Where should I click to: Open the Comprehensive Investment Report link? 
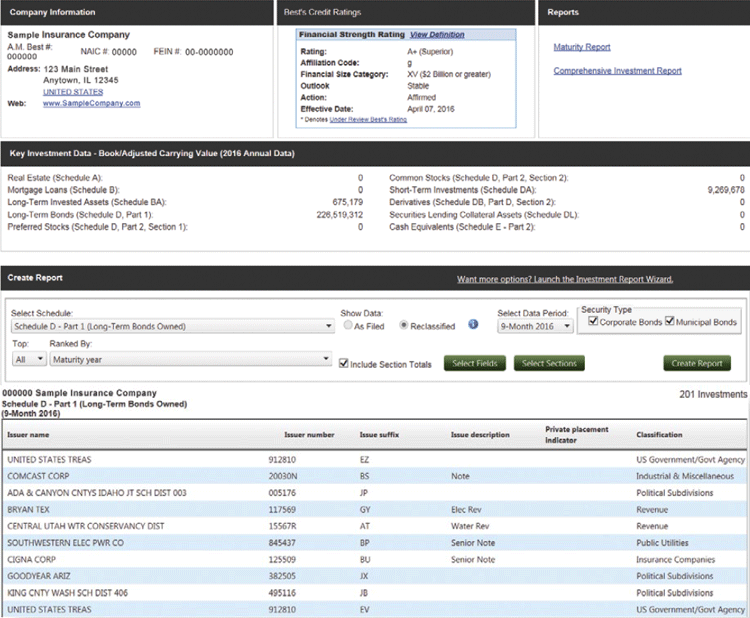[618, 71]
